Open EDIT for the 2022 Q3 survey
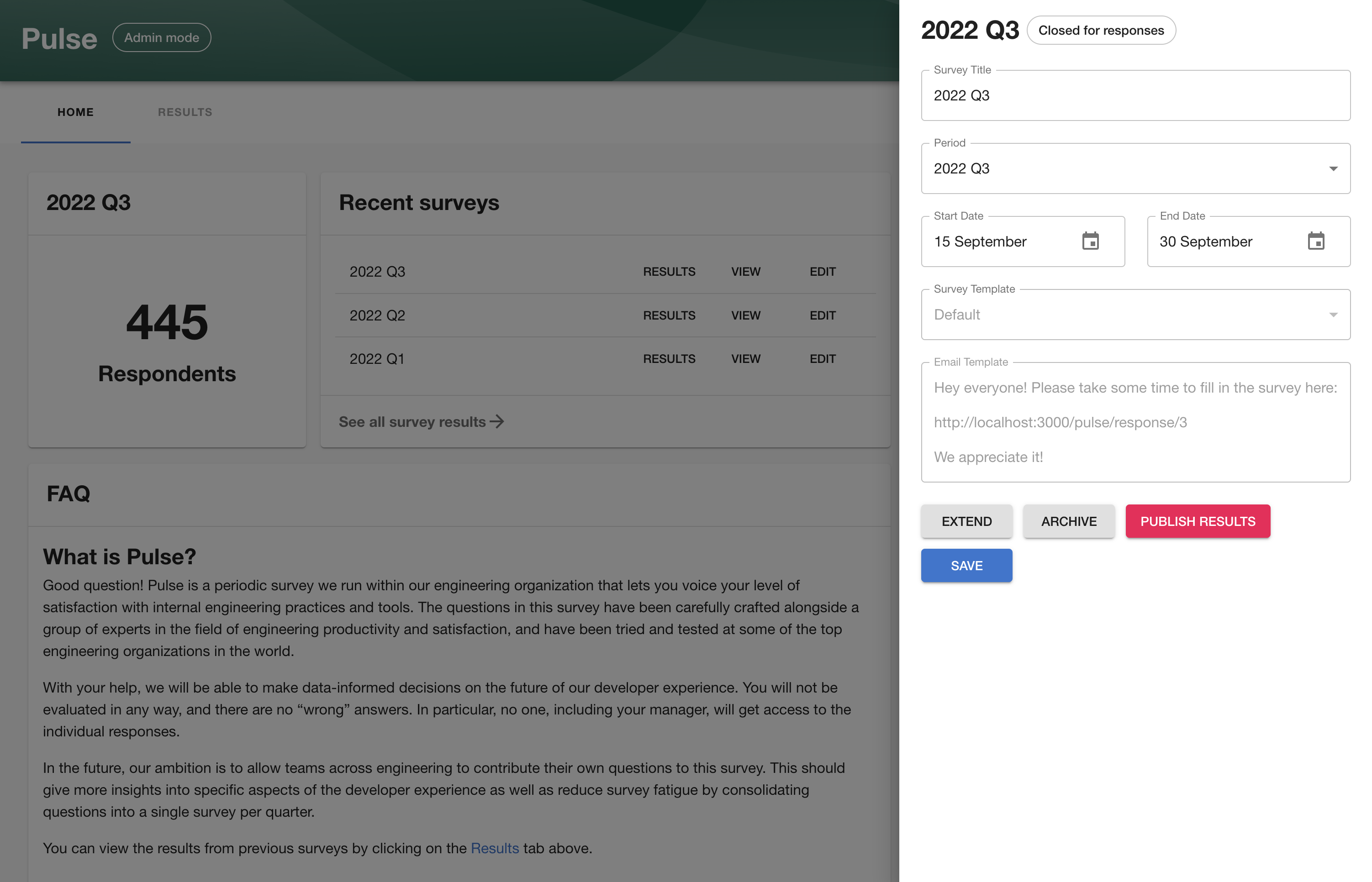The height and width of the screenshot is (882, 1372). click(x=823, y=272)
